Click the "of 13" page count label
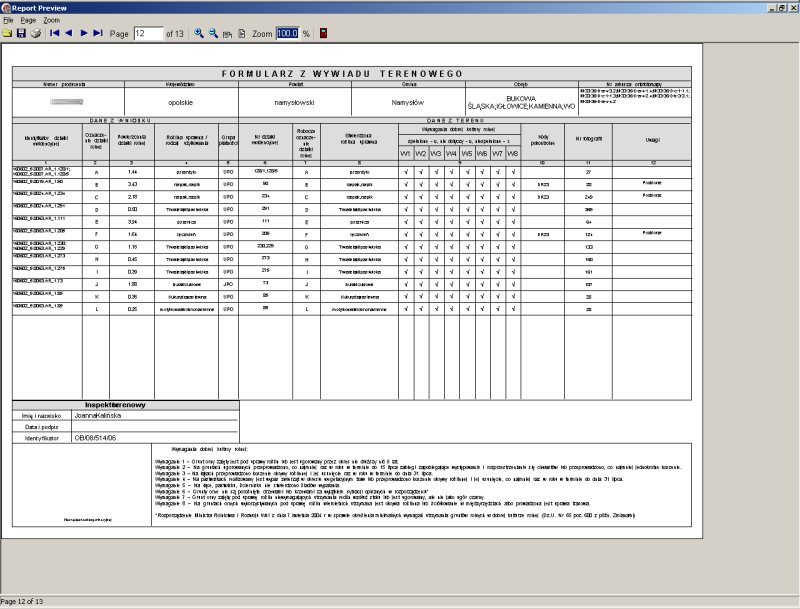 (174, 34)
